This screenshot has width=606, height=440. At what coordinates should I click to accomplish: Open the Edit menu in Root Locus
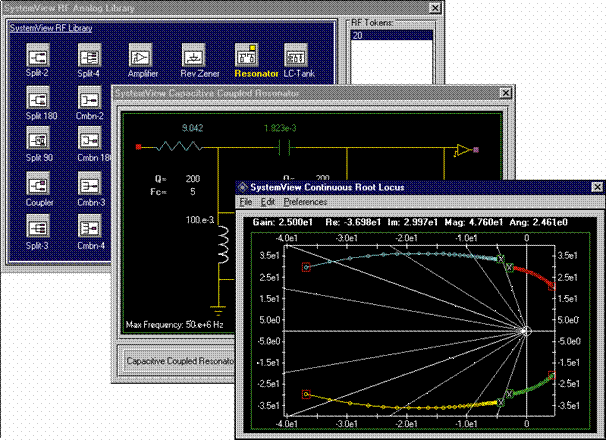267,202
